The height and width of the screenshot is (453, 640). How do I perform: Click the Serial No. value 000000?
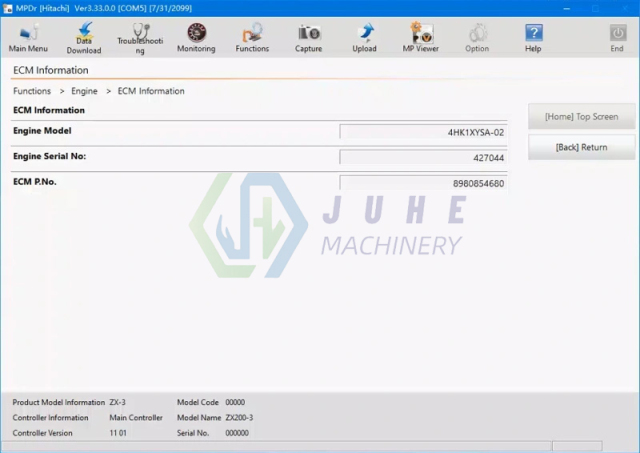(237, 433)
